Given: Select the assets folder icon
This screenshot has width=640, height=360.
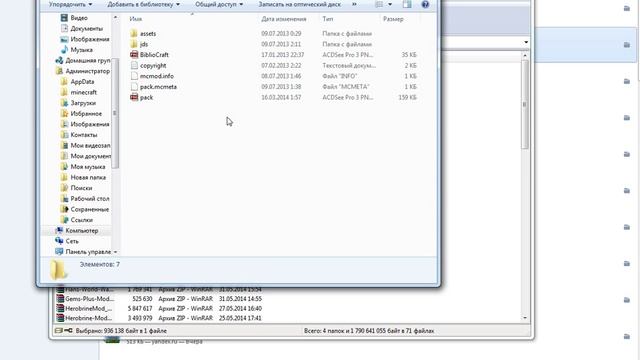Looking at the screenshot, I should coord(134,33).
